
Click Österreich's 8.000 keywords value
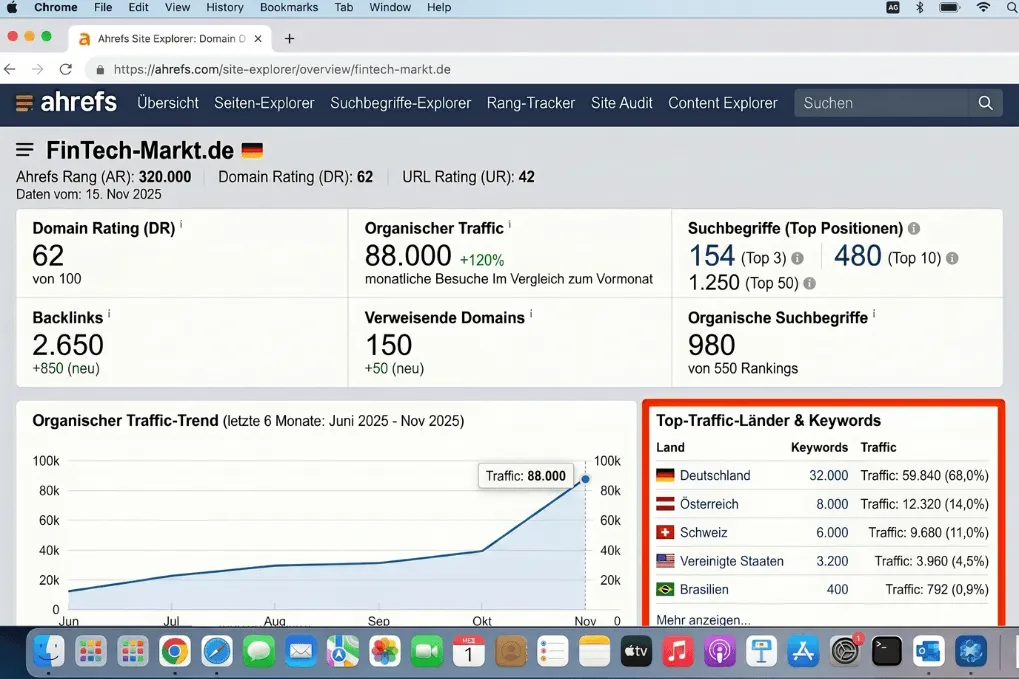click(x=832, y=504)
